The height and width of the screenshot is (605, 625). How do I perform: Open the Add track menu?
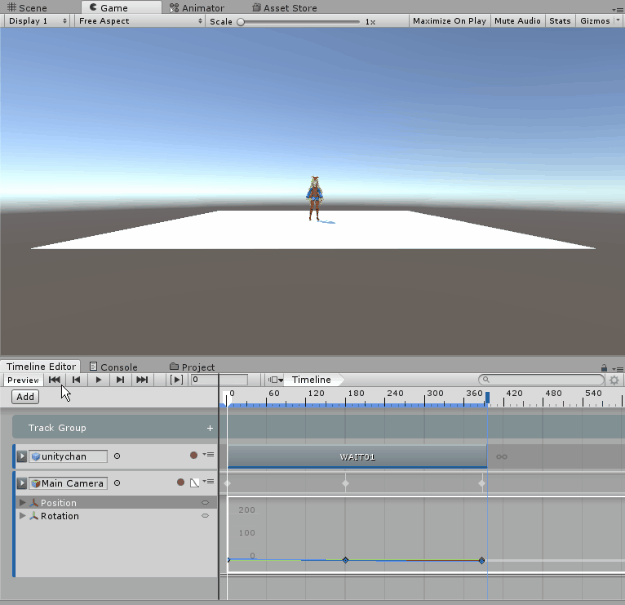coord(25,397)
